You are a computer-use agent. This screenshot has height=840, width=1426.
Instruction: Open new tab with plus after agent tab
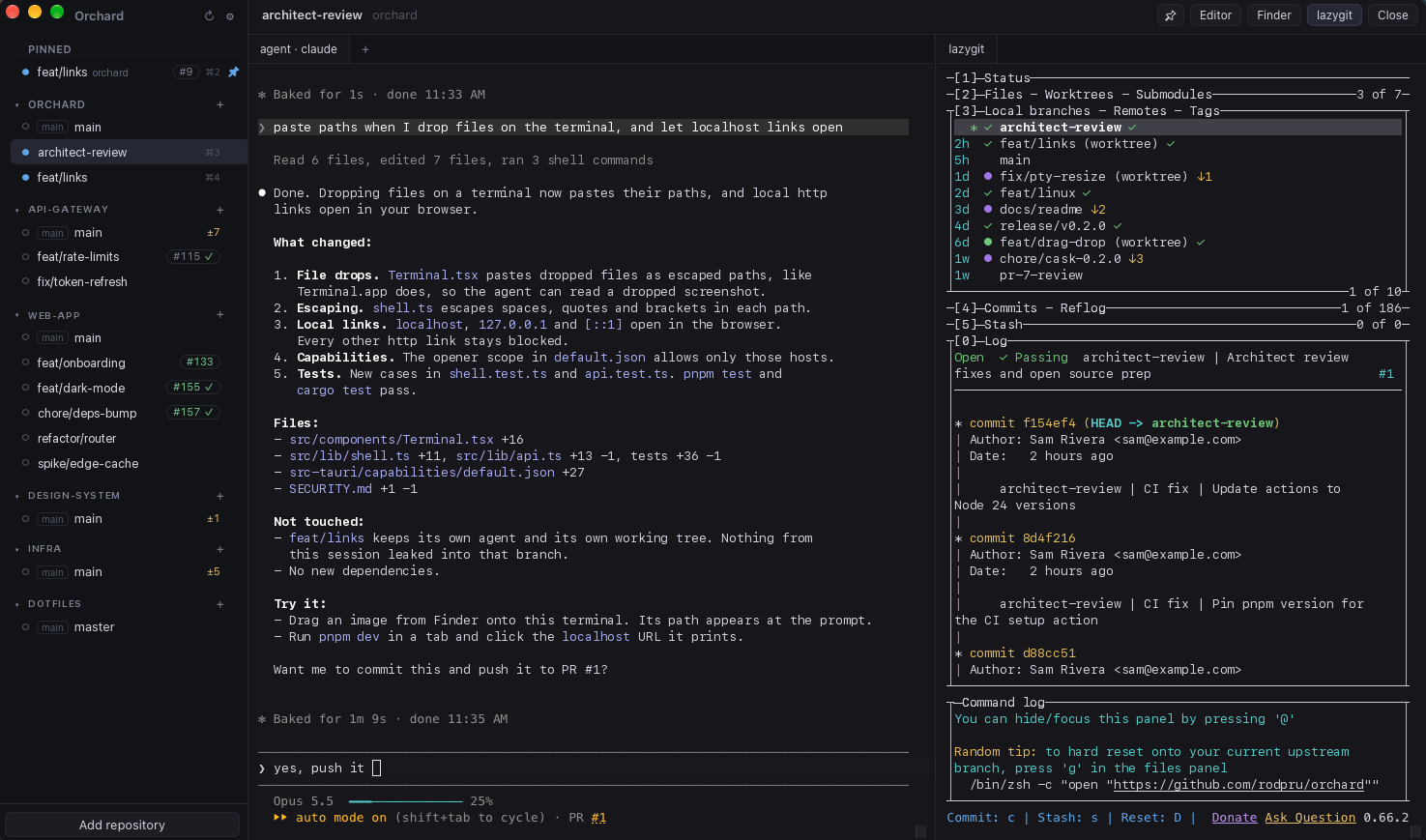pos(365,49)
